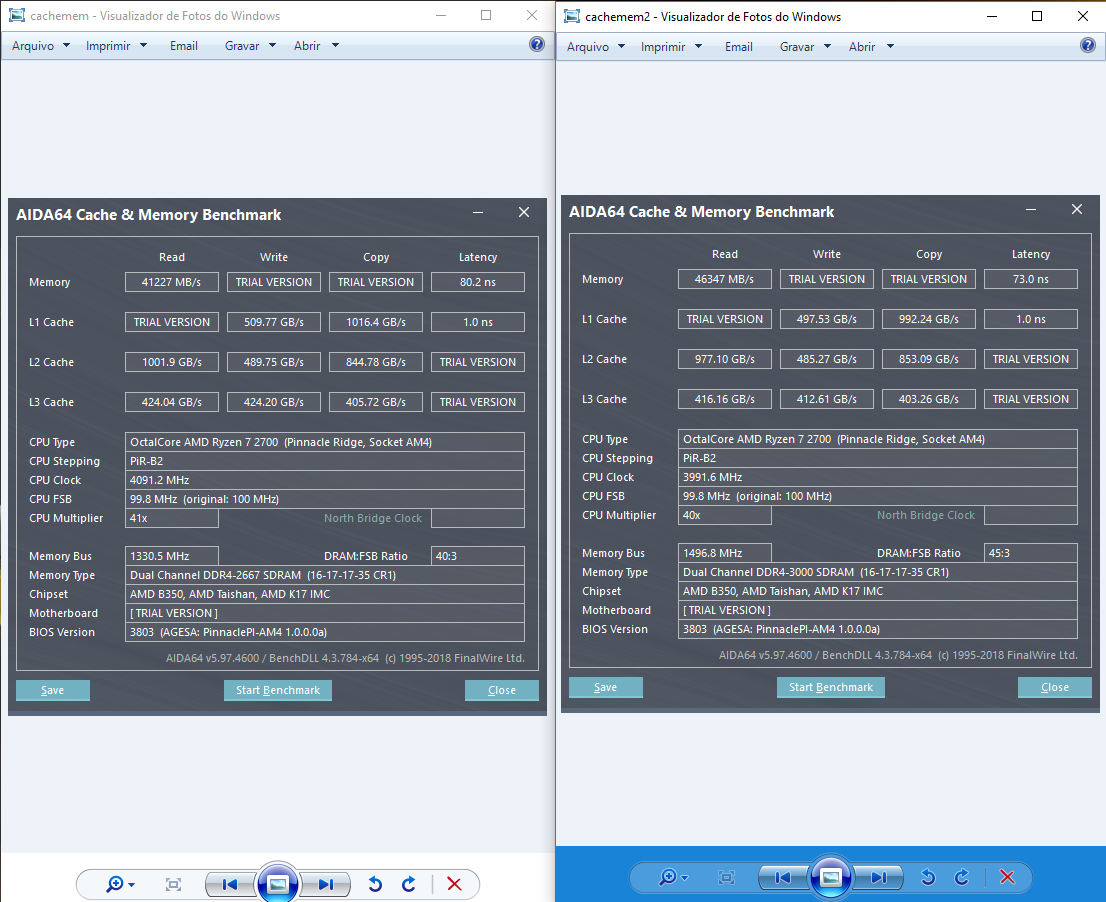This screenshot has height=902, width=1106.
Task: Delete photo with red X in cachemem2
Action: tap(1007, 877)
